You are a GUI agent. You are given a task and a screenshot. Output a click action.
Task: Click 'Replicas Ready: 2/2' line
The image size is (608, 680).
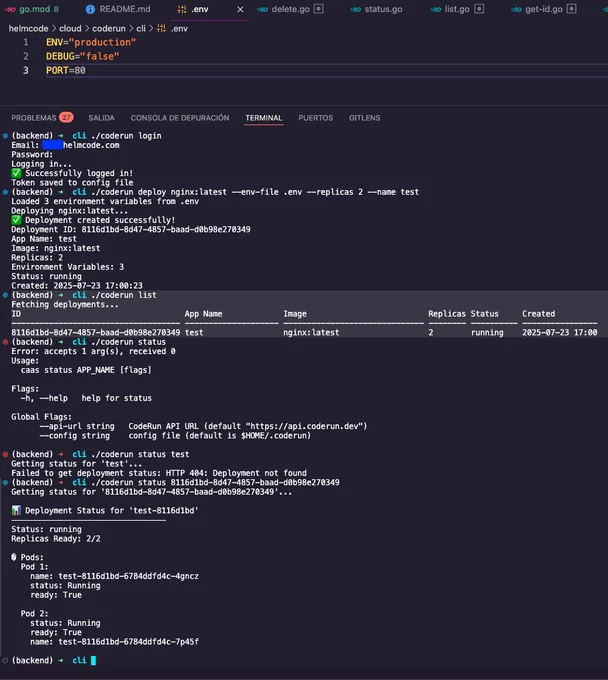[56, 538]
